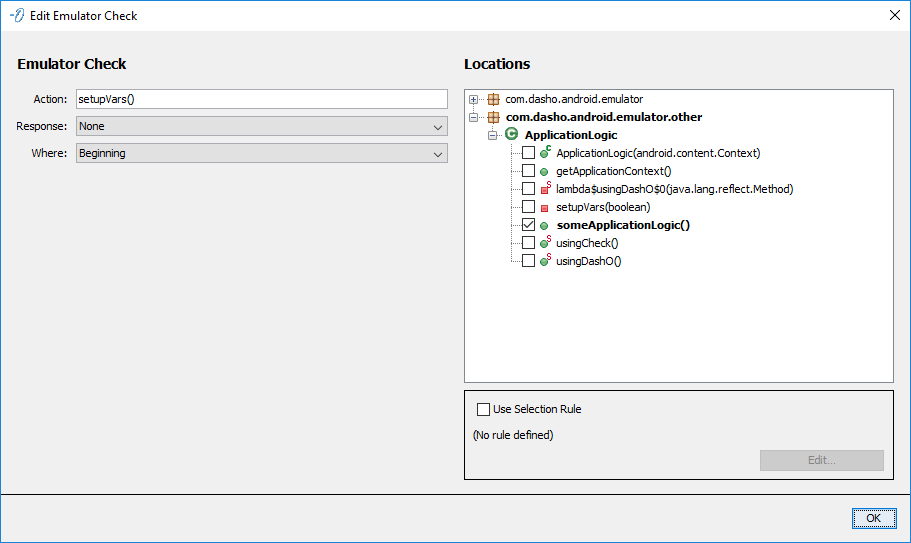Click the usingCheck() static method icon
This screenshot has height=543, width=911.
pyautogui.click(x=545, y=243)
